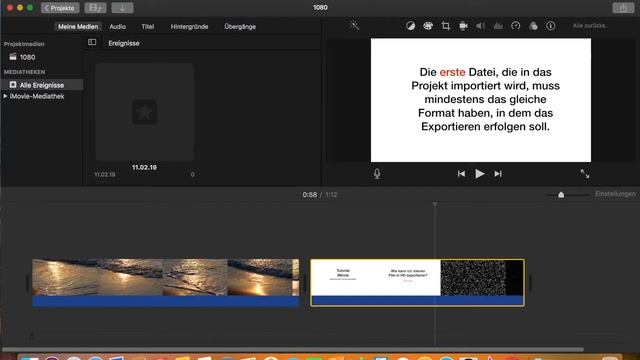This screenshot has height=360, width=640.
Task: Click the media browser layout toolbar button
Action: coord(95,8)
